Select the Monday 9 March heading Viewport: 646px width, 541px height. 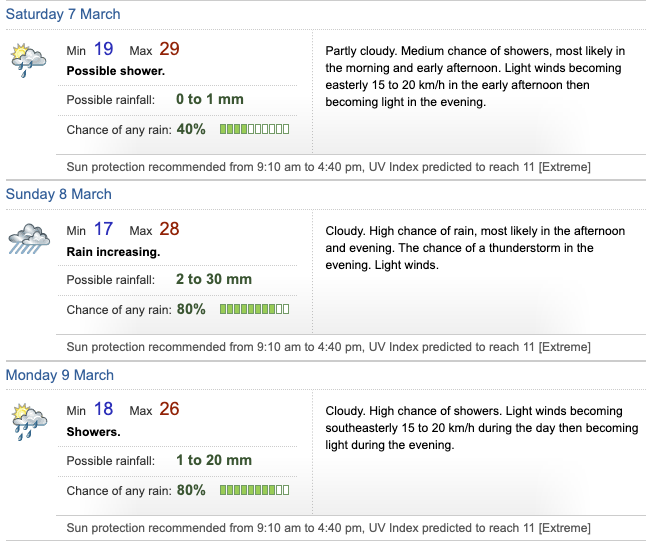pyautogui.click(x=60, y=375)
